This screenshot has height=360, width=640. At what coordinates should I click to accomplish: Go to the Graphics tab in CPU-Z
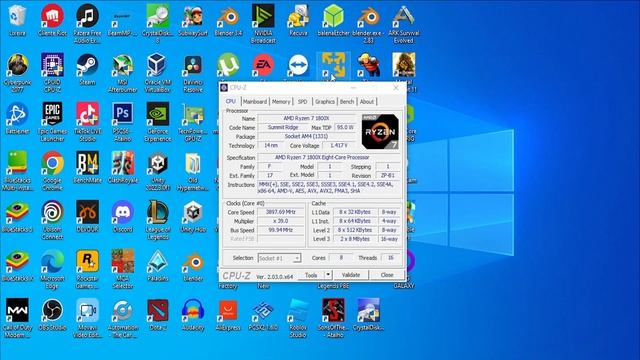click(x=325, y=102)
